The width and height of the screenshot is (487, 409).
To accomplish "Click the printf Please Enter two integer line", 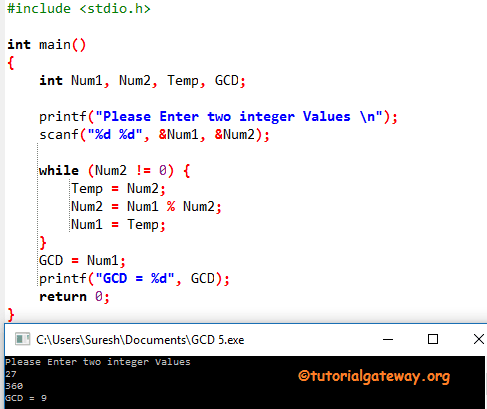I will (218, 117).
